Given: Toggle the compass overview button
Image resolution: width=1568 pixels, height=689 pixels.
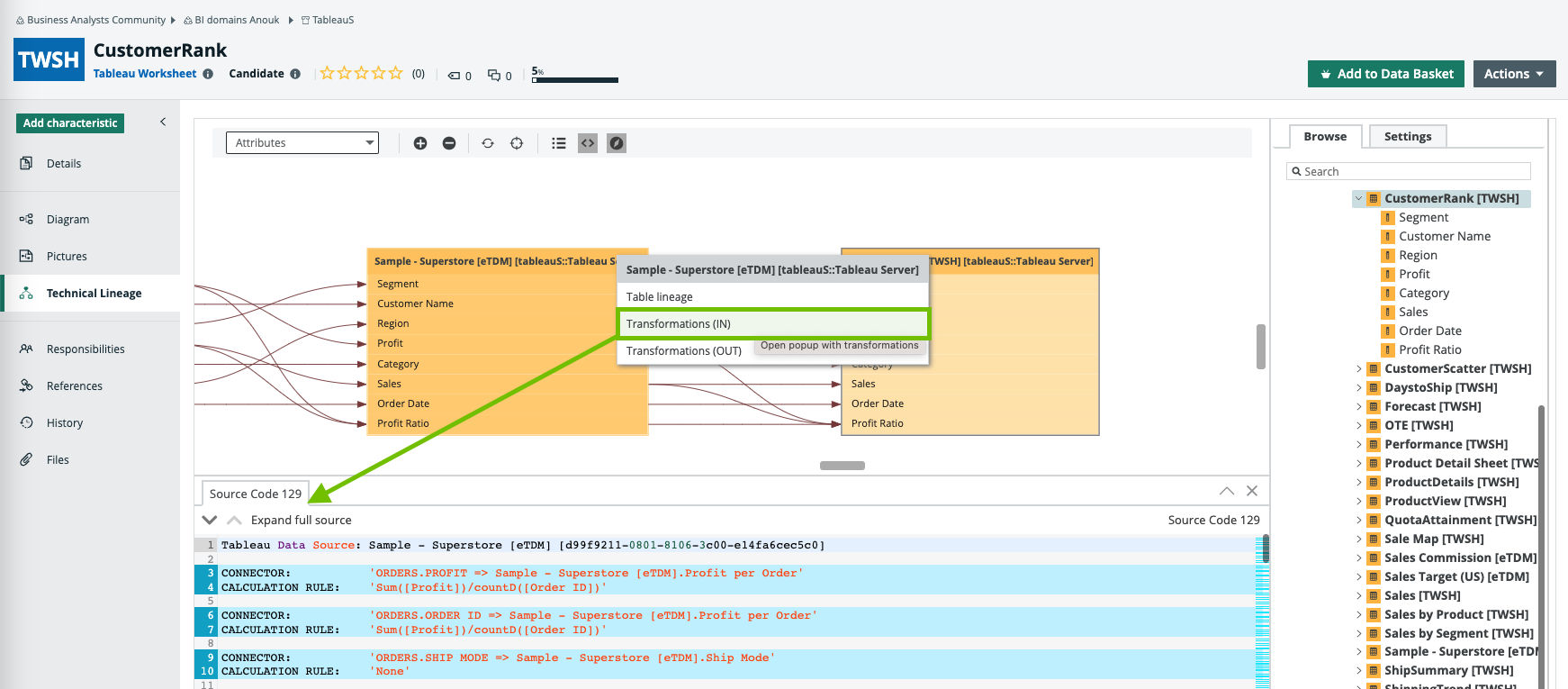Looking at the screenshot, I should point(617,143).
